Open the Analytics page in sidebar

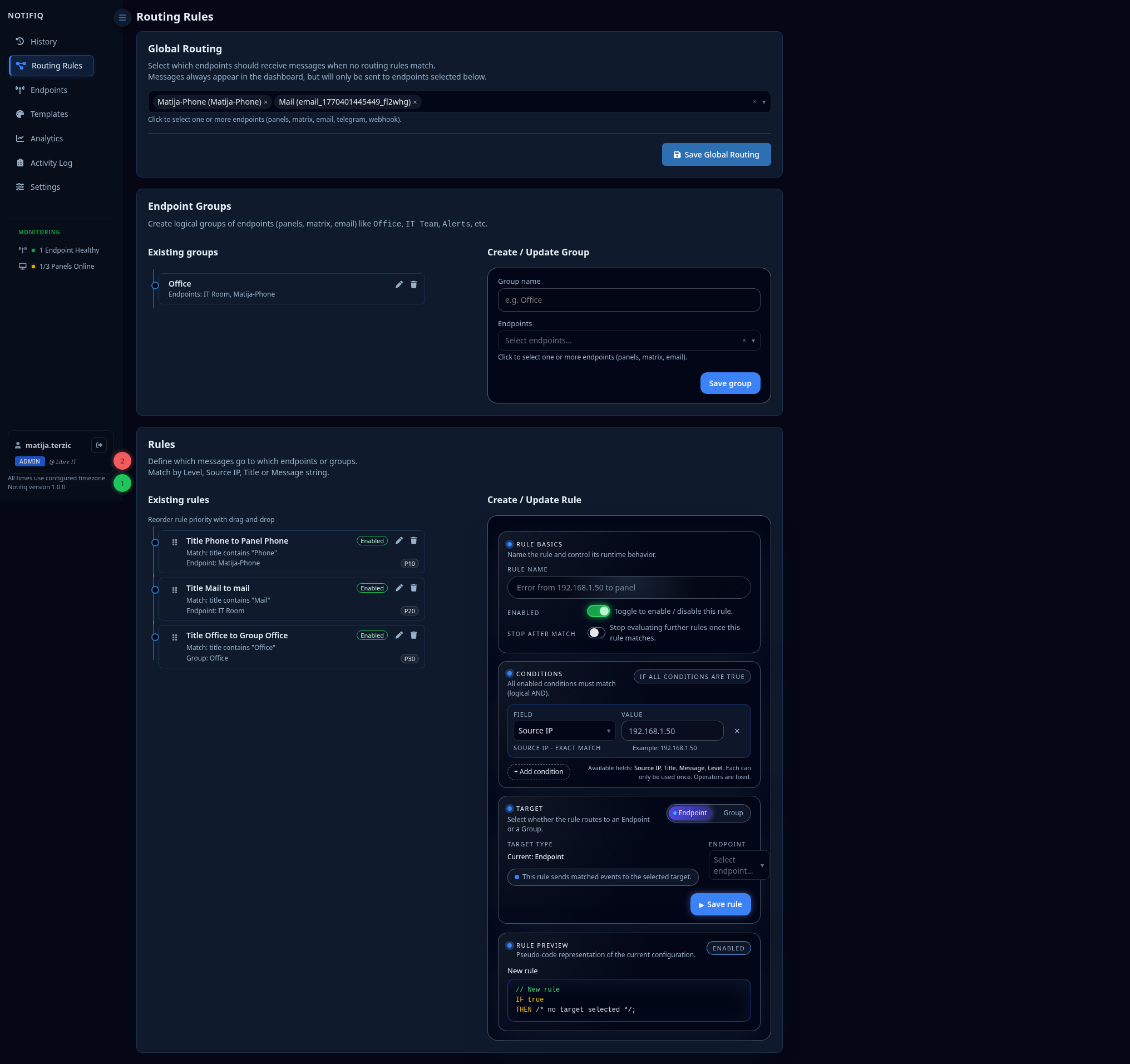click(x=46, y=138)
